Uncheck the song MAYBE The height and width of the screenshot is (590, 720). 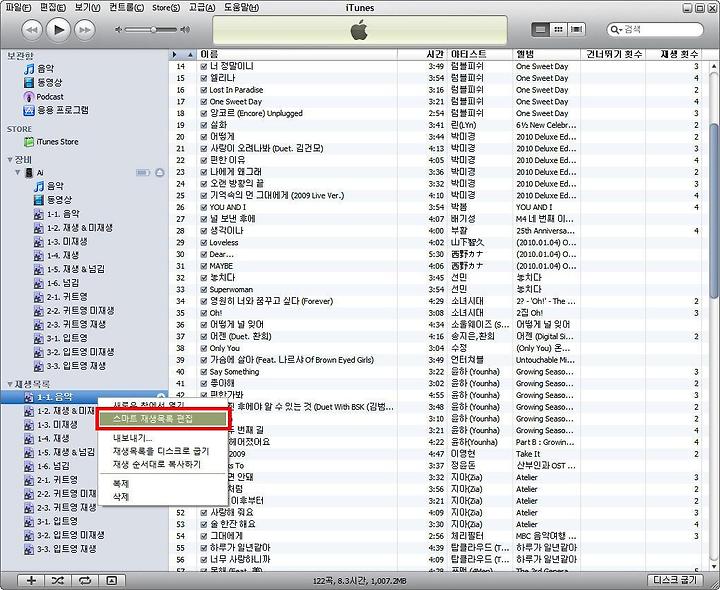click(x=204, y=266)
